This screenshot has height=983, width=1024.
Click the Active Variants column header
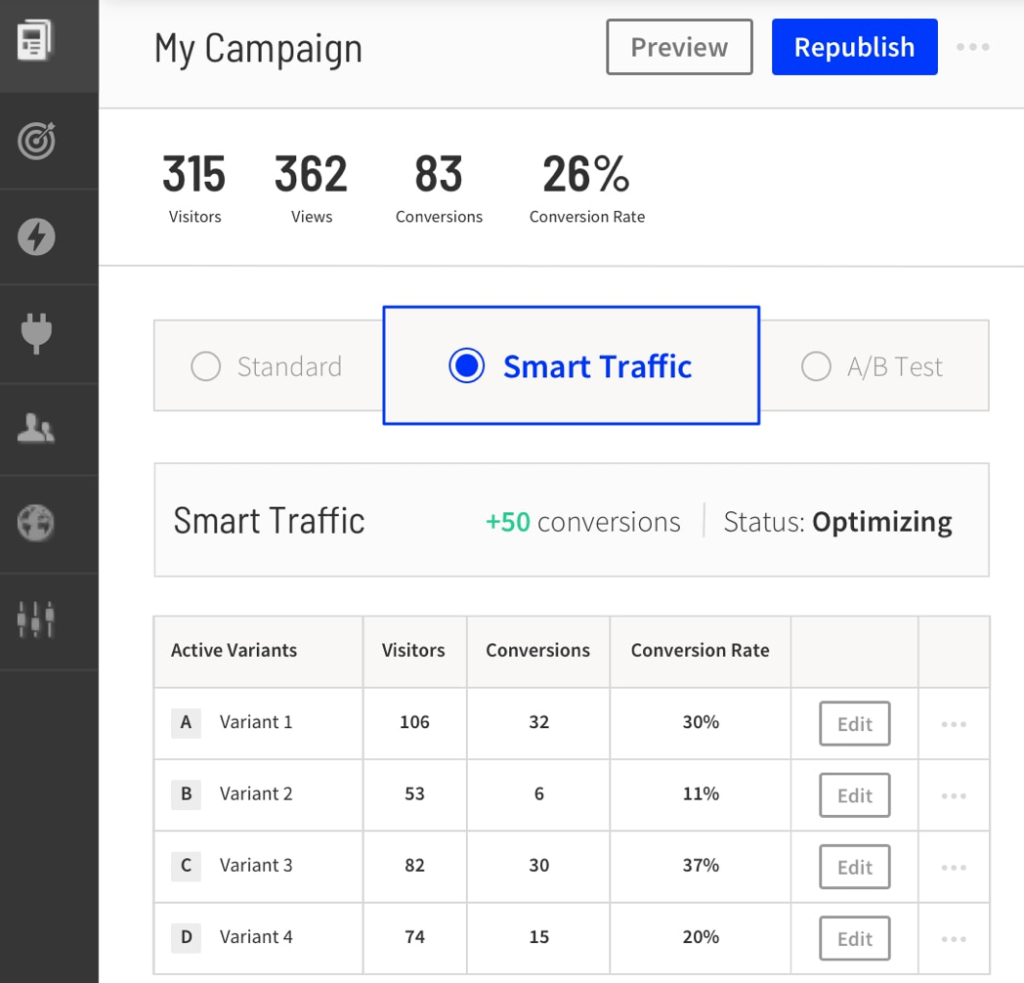232,650
